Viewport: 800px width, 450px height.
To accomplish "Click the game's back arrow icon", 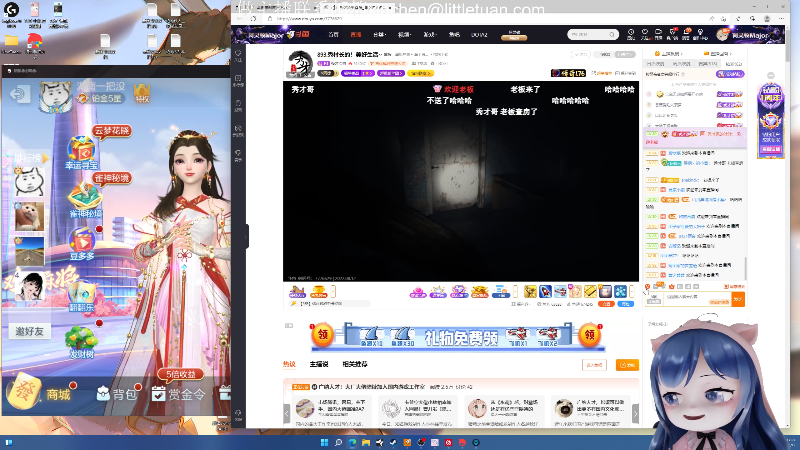I will point(18,94).
